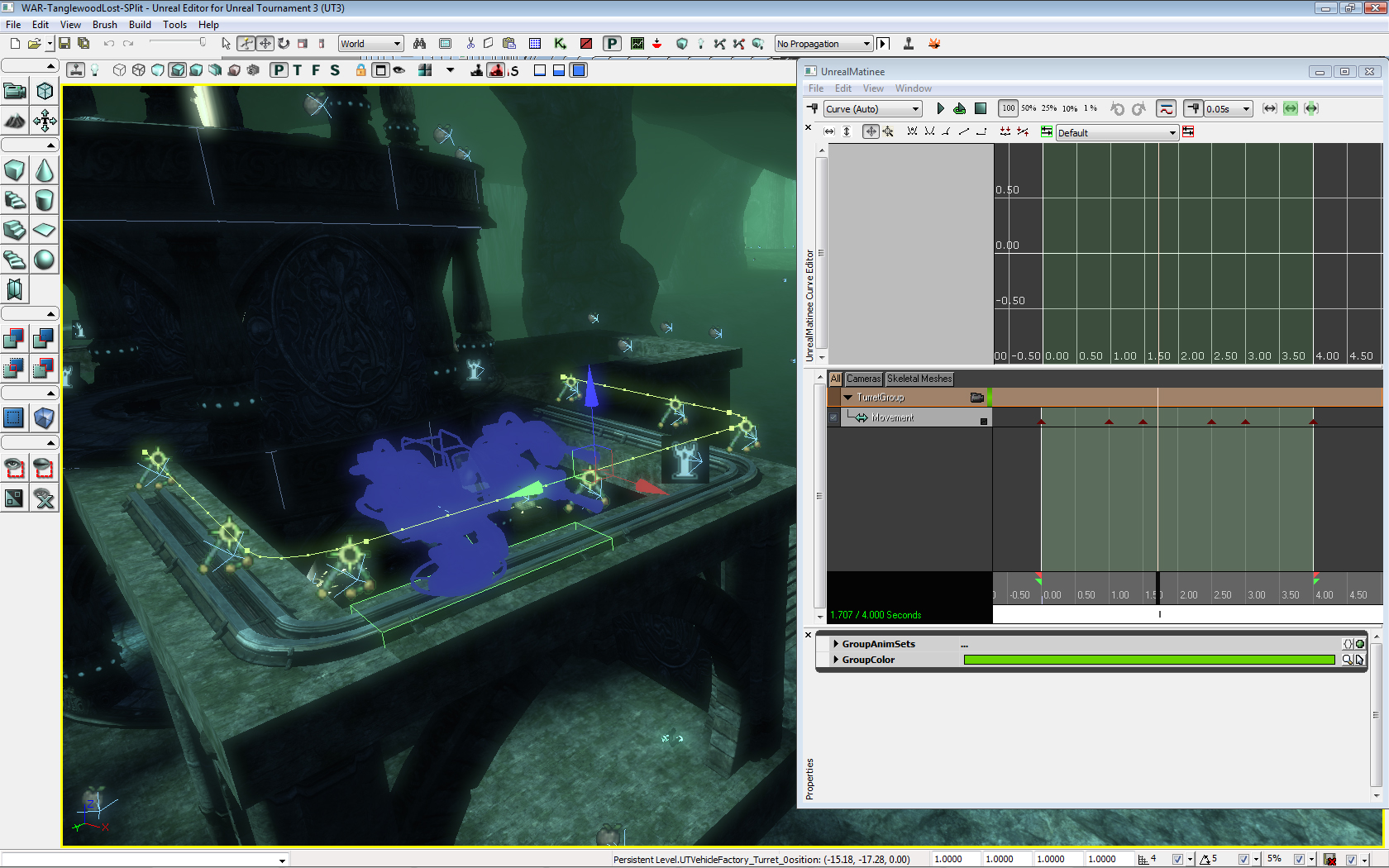Switch viewport to Perspective with P button
The height and width of the screenshot is (868, 1389).
[x=279, y=70]
